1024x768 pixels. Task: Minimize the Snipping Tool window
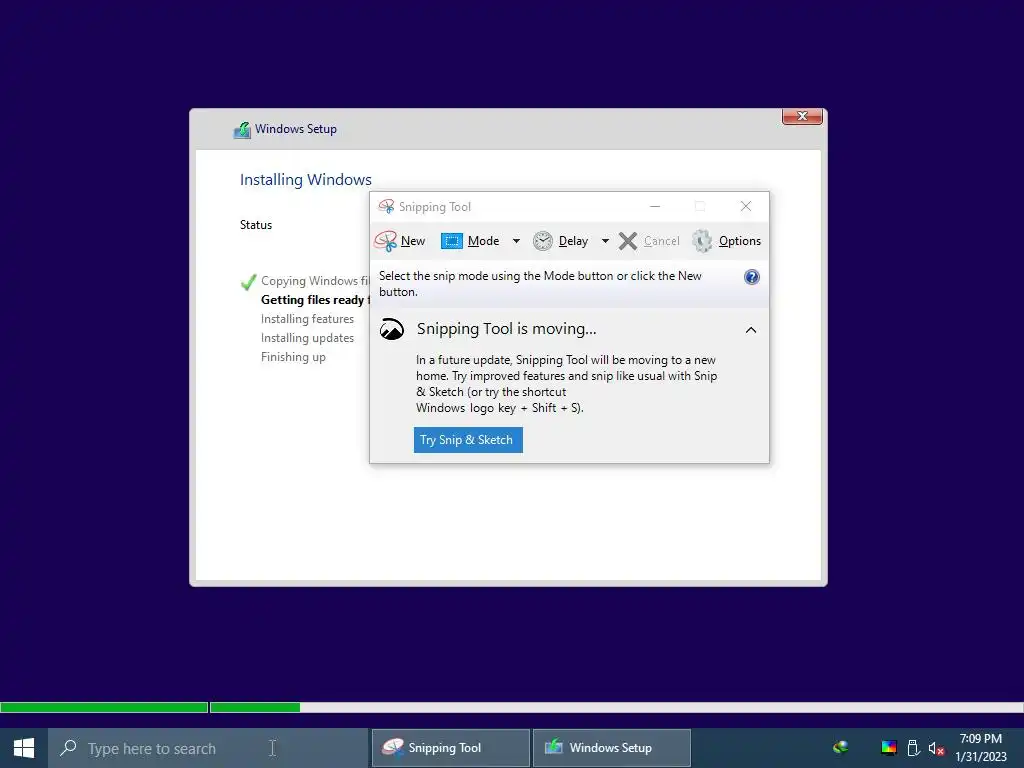655,206
